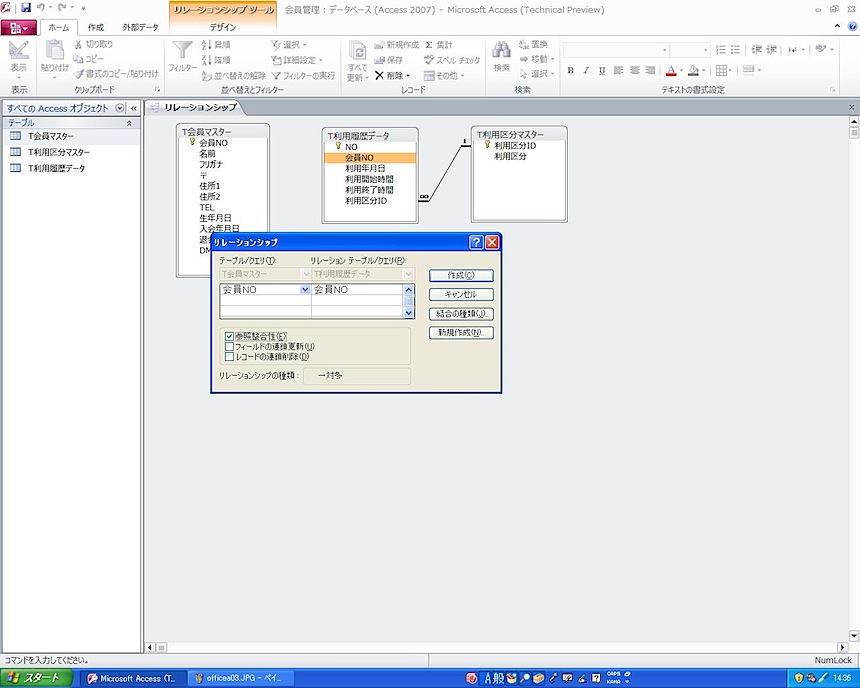860x688 pixels.
Task: Open the 表示 view button
Action: (x=18, y=57)
